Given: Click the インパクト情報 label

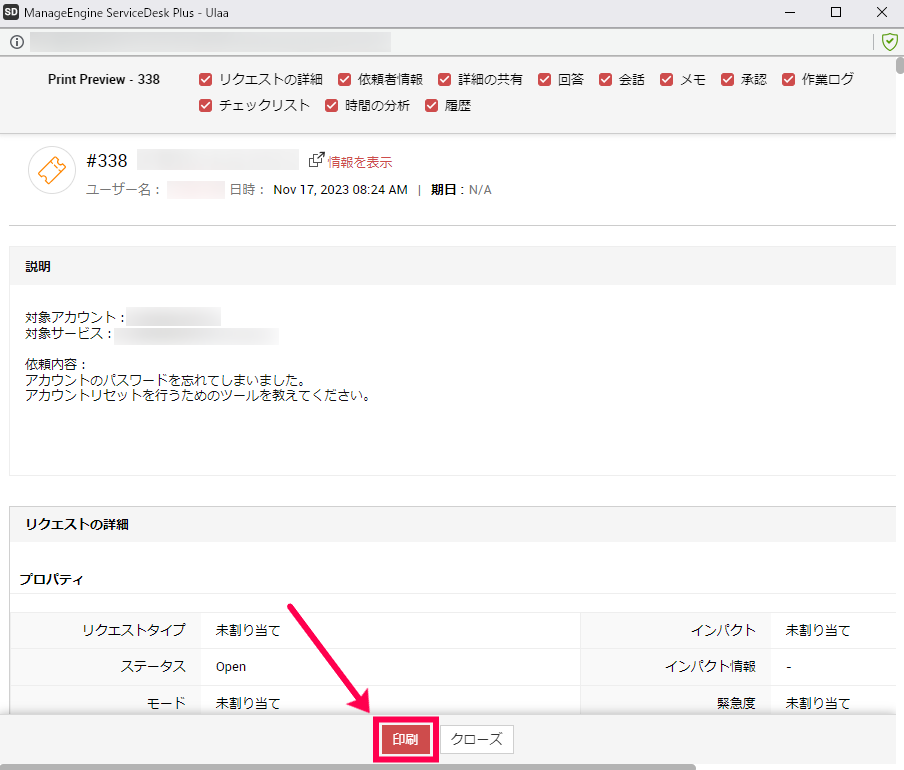Looking at the screenshot, I should pyautogui.click(x=710, y=666).
